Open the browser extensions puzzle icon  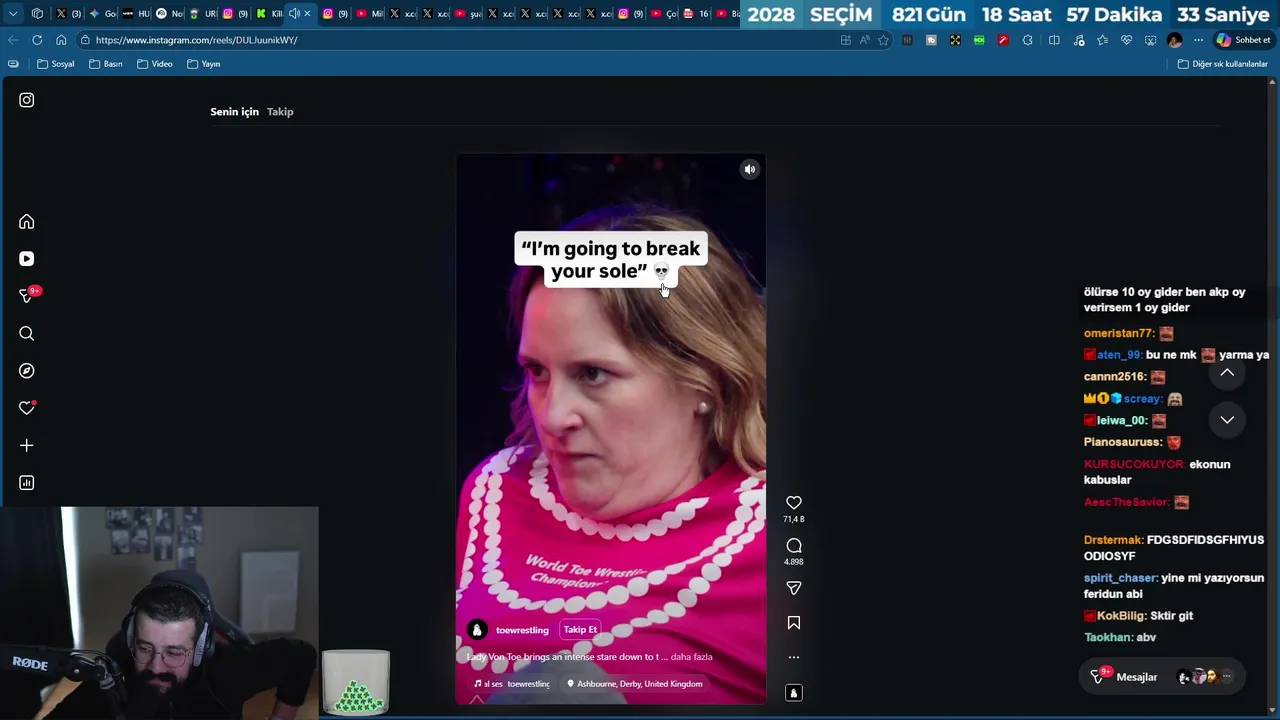pos(1027,40)
